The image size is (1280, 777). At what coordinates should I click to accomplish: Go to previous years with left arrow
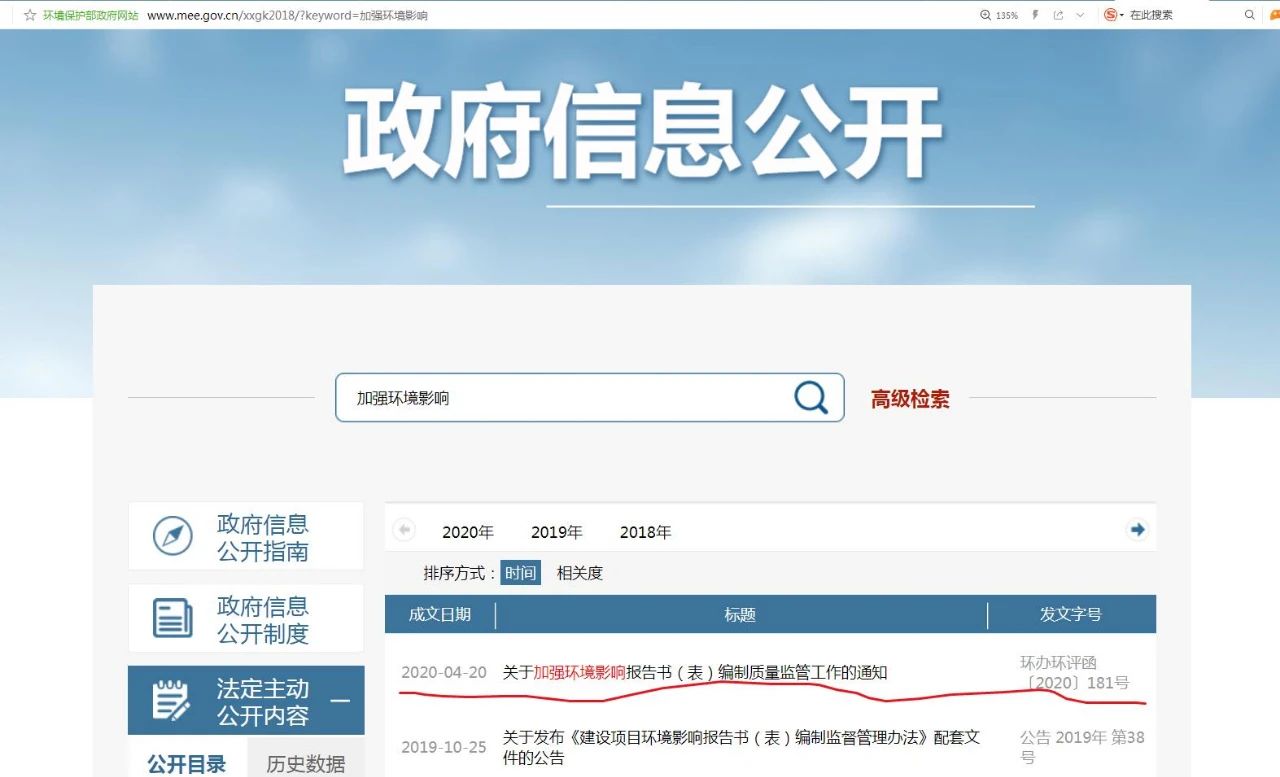[404, 530]
